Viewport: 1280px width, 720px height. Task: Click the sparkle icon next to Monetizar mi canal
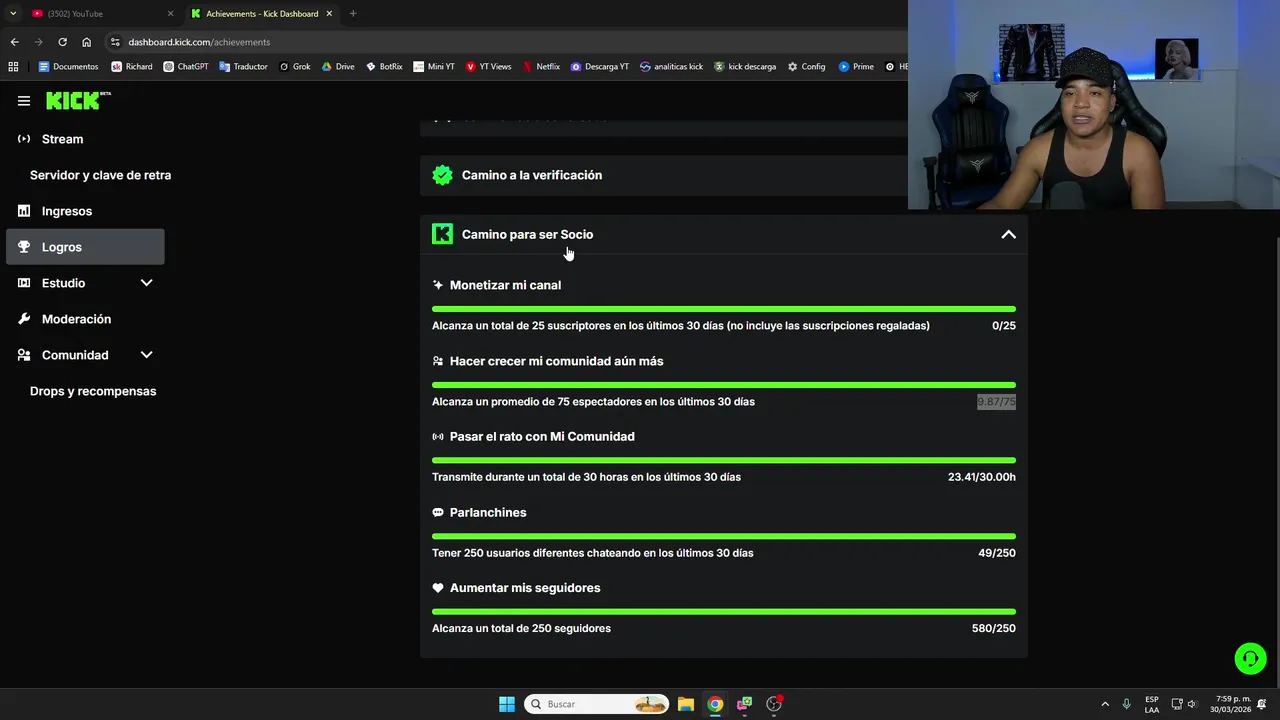click(438, 285)
